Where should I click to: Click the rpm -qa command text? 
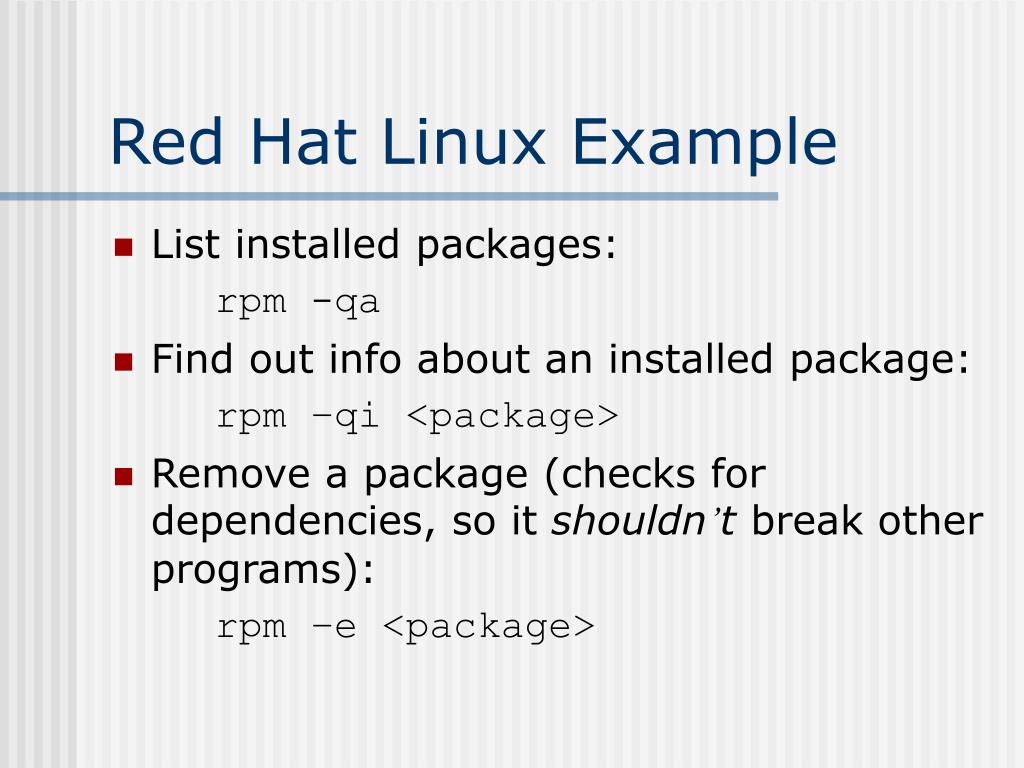click(298, 303)
